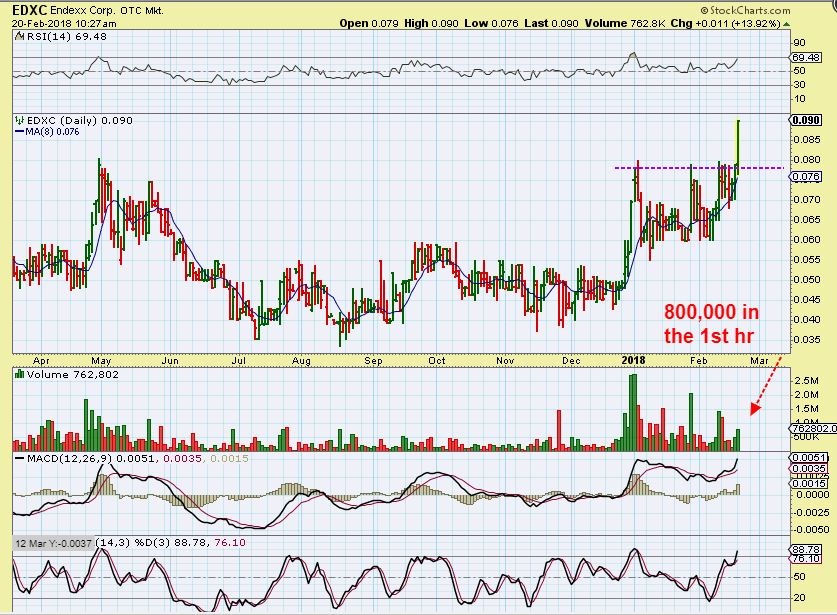Click the RSI(14) indicator line icon
The width and height of the screenshot is (837, 615).
[20, 37]
